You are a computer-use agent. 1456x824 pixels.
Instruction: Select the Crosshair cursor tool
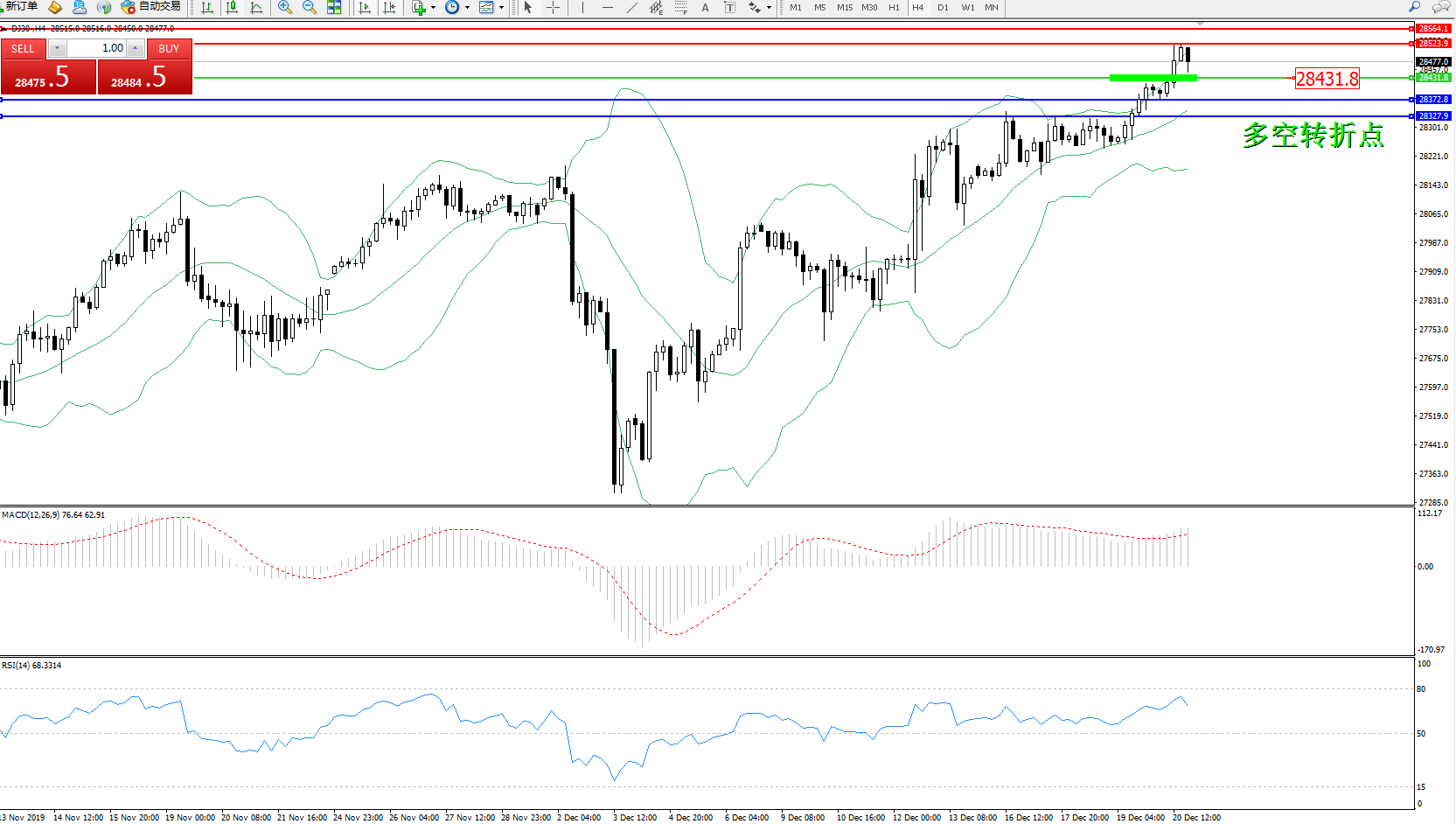(x=553, y=8)
